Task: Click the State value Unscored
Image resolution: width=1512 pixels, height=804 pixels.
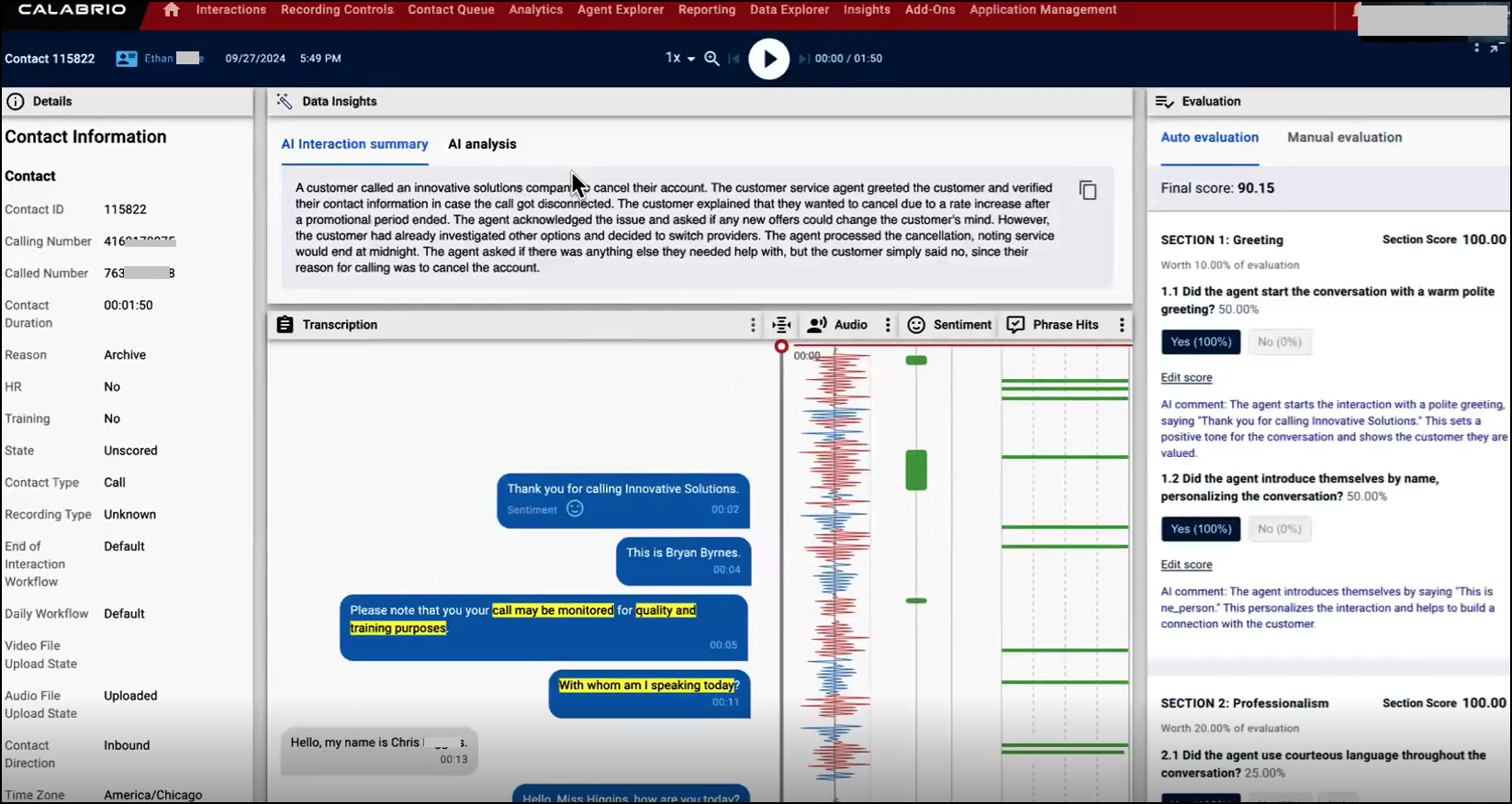Action: [x=130, y=451]
